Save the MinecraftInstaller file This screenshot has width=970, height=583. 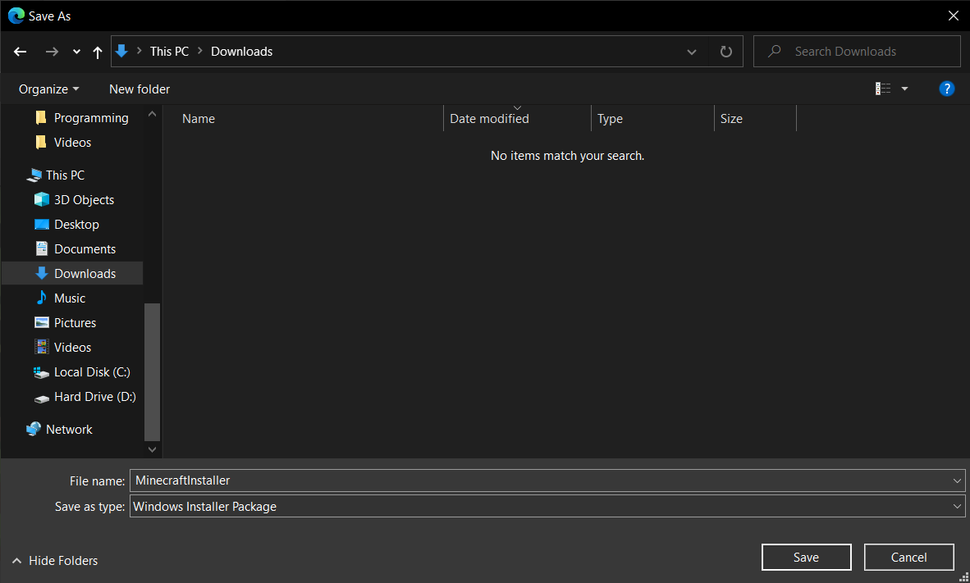tap(806, 557)
